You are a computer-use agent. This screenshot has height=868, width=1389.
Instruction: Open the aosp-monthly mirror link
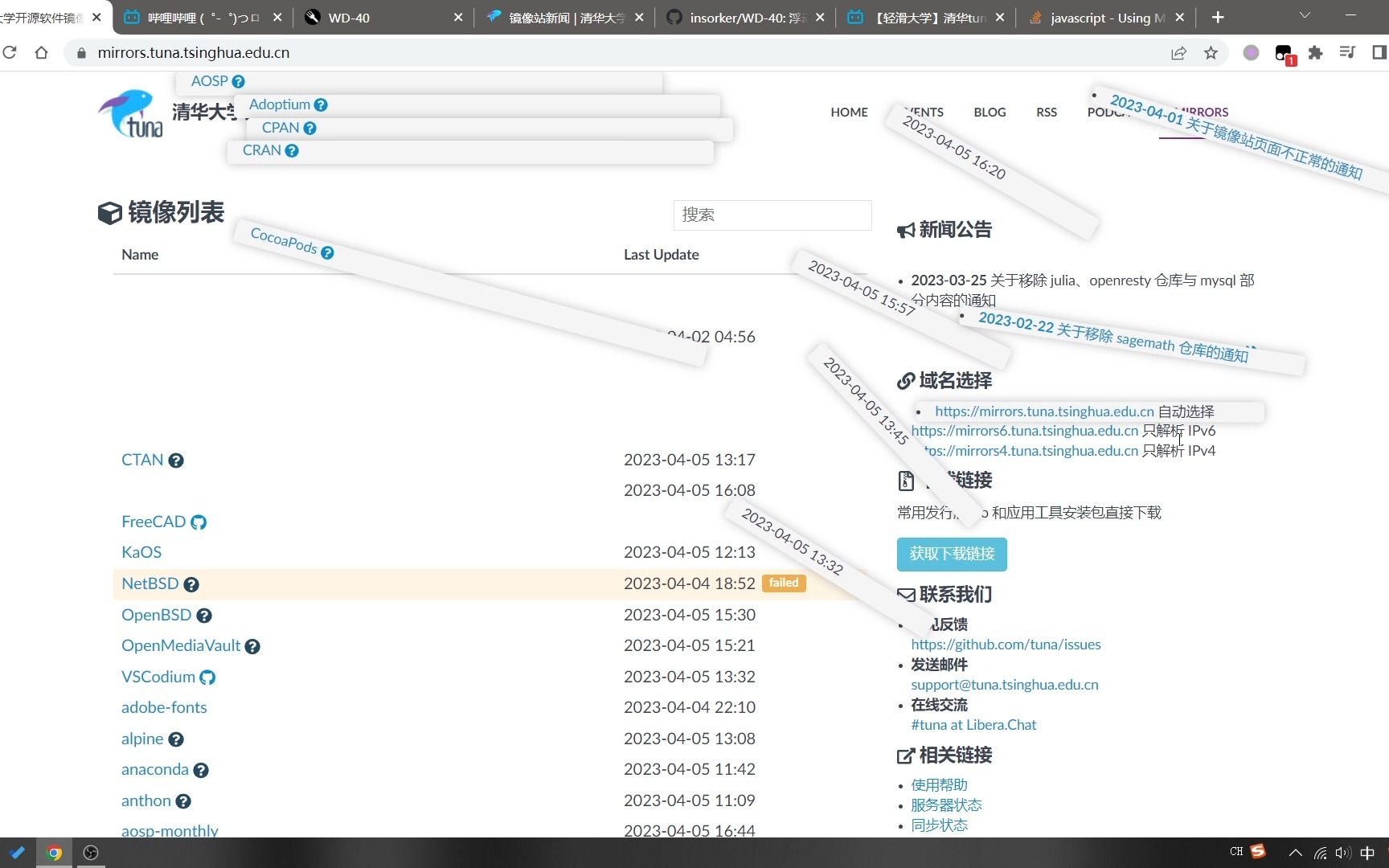[170, 830]
